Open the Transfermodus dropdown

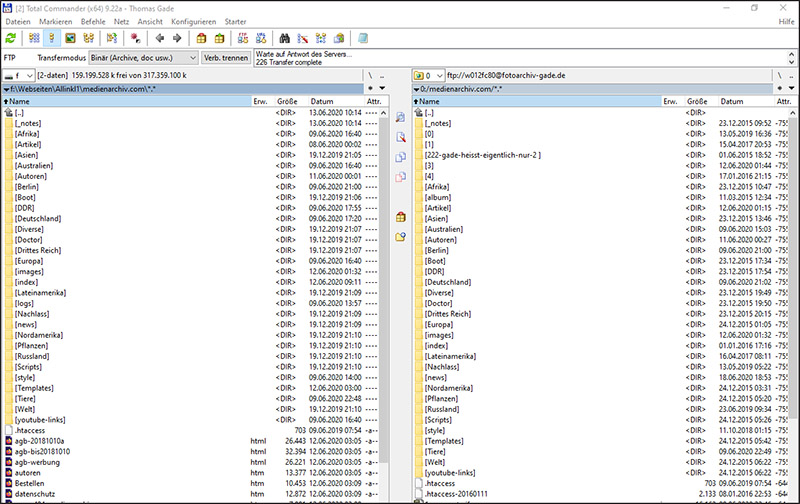pos(141,58)
